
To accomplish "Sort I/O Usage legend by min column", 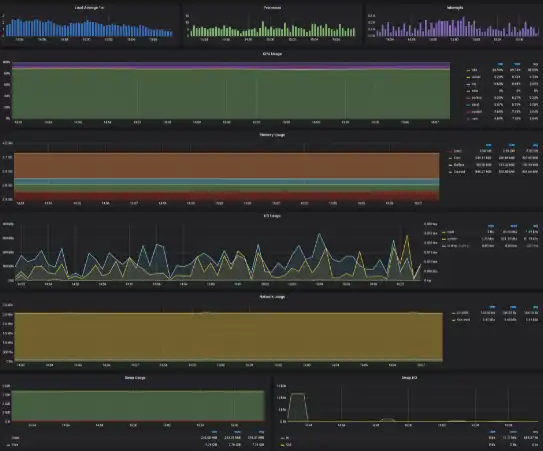I will [x=491, y=226].
